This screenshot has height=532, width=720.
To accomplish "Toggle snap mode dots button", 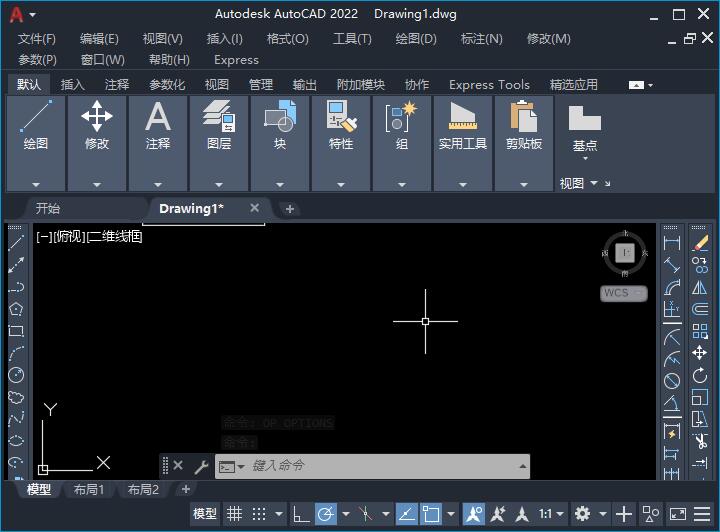I will 259,514.
